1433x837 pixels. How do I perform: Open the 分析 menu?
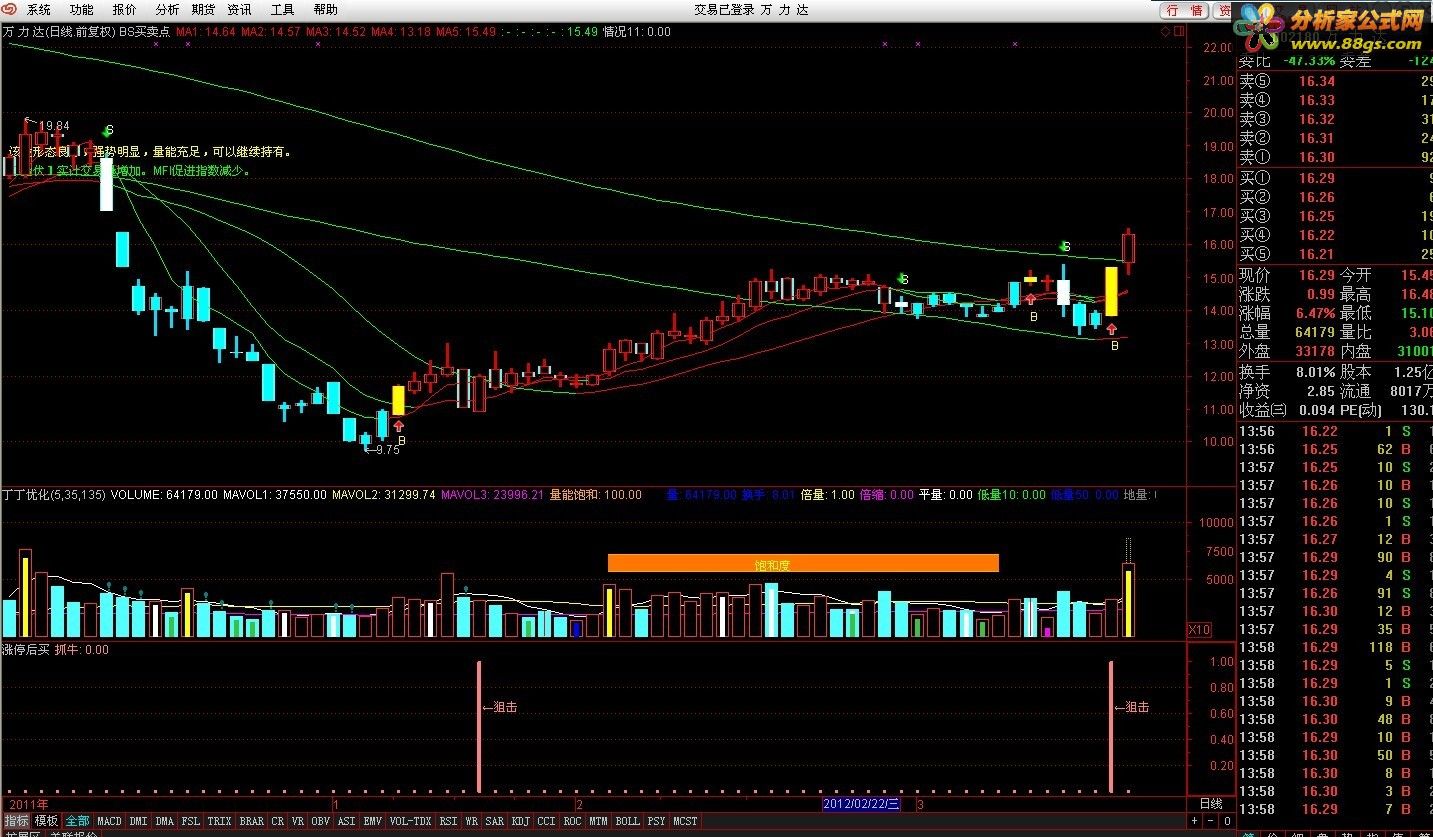(167, 10)
